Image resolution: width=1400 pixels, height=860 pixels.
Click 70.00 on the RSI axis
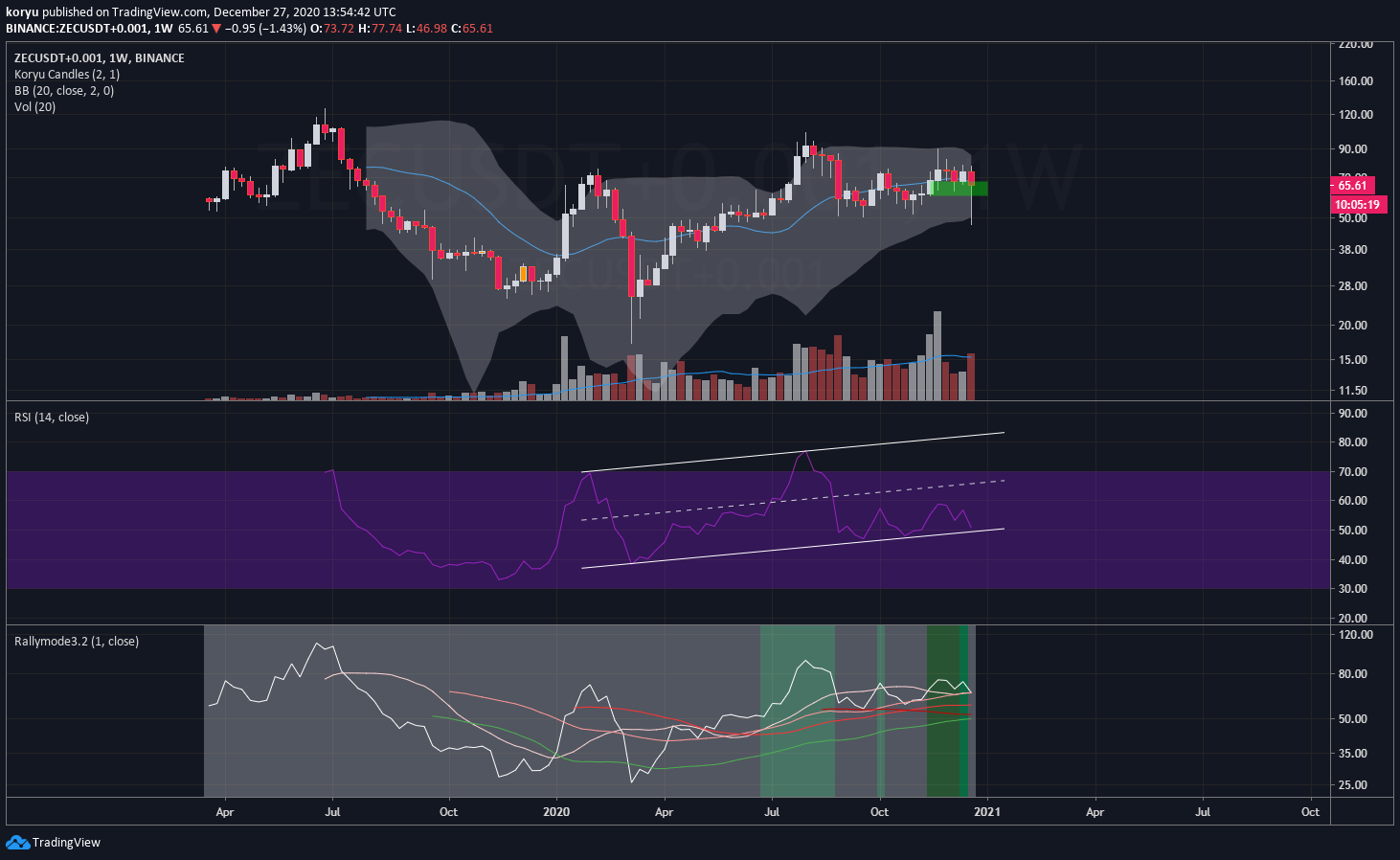point(1353,472)
